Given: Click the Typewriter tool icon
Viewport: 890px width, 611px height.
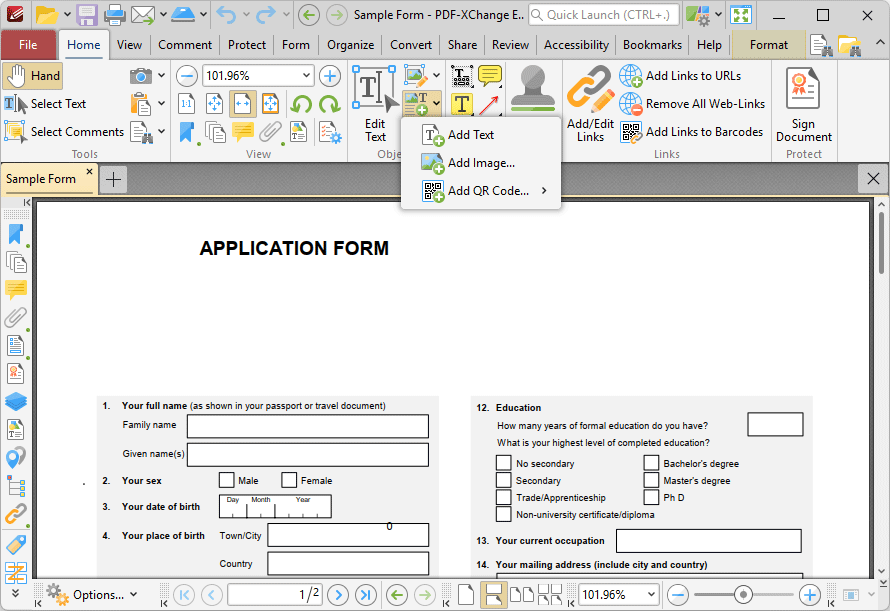Looking at the screenshot, I should (x=461, y=76).
